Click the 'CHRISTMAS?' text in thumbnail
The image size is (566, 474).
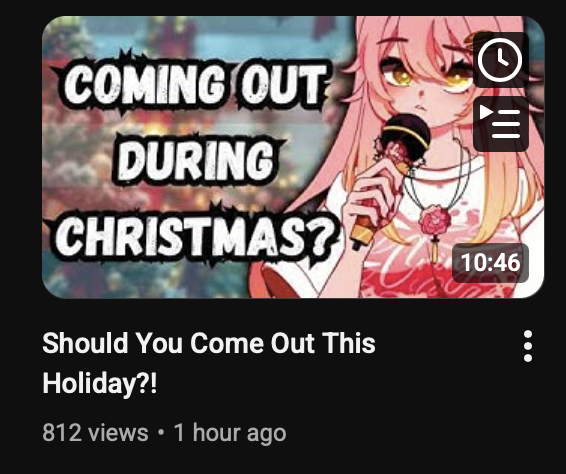pyautogui.click(x=197, y=235)
